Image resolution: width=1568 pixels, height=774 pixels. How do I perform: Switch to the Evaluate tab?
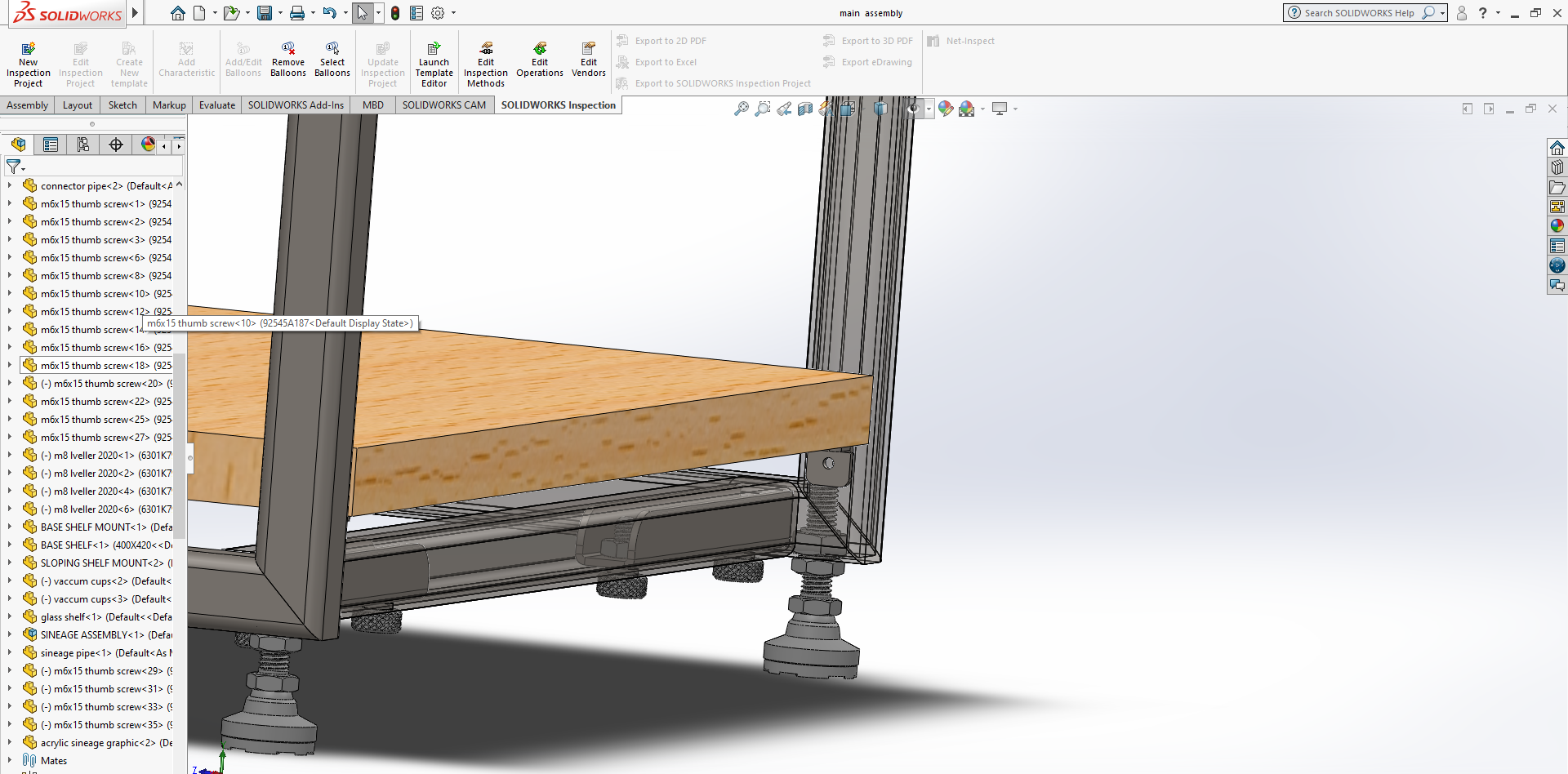pyautogui.click(x=216, y=105)
